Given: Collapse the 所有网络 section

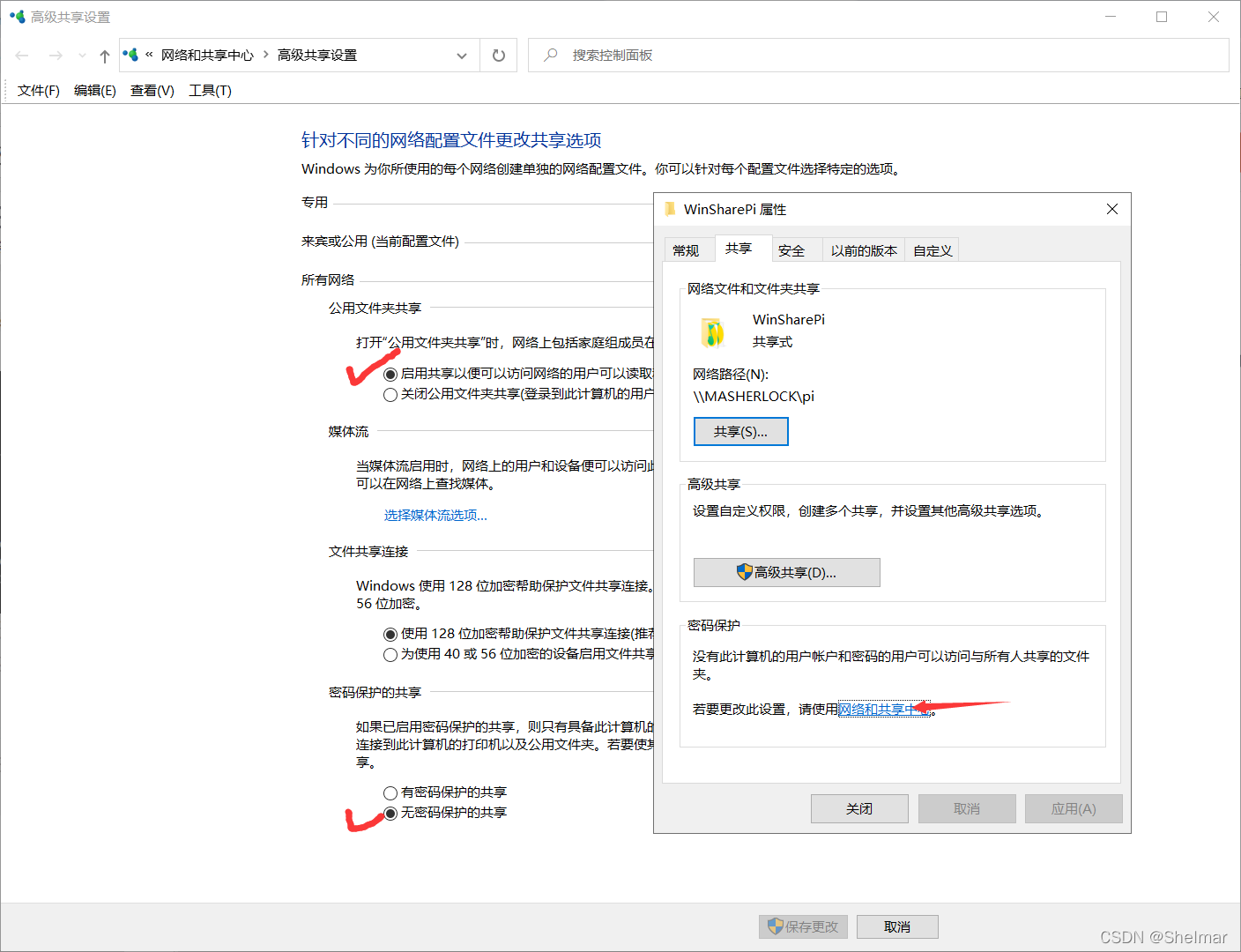Looking at the screenshot, I should coord(328,279).
